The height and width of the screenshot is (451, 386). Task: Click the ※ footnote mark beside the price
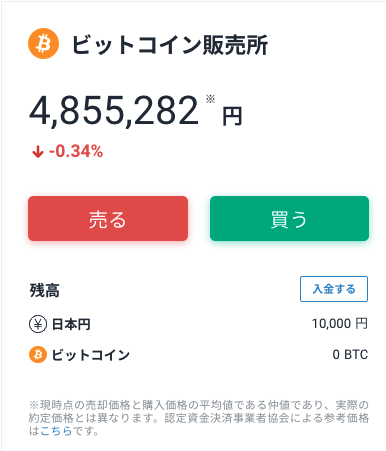(x=210, y=99)
